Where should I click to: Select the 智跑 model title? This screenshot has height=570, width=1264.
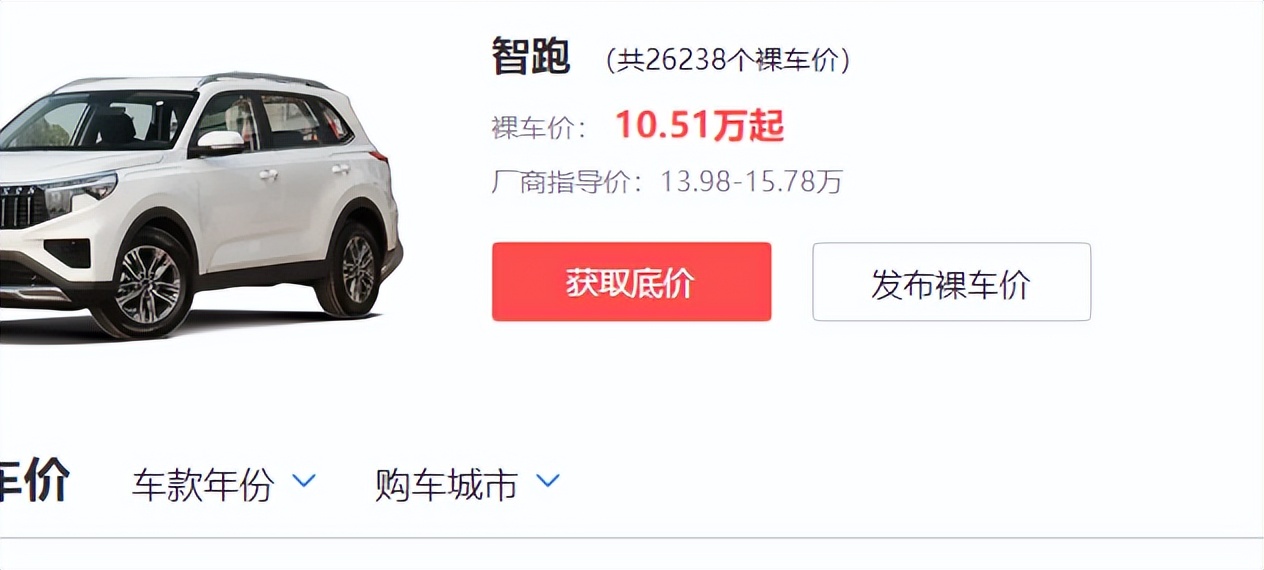coord(530,57)
